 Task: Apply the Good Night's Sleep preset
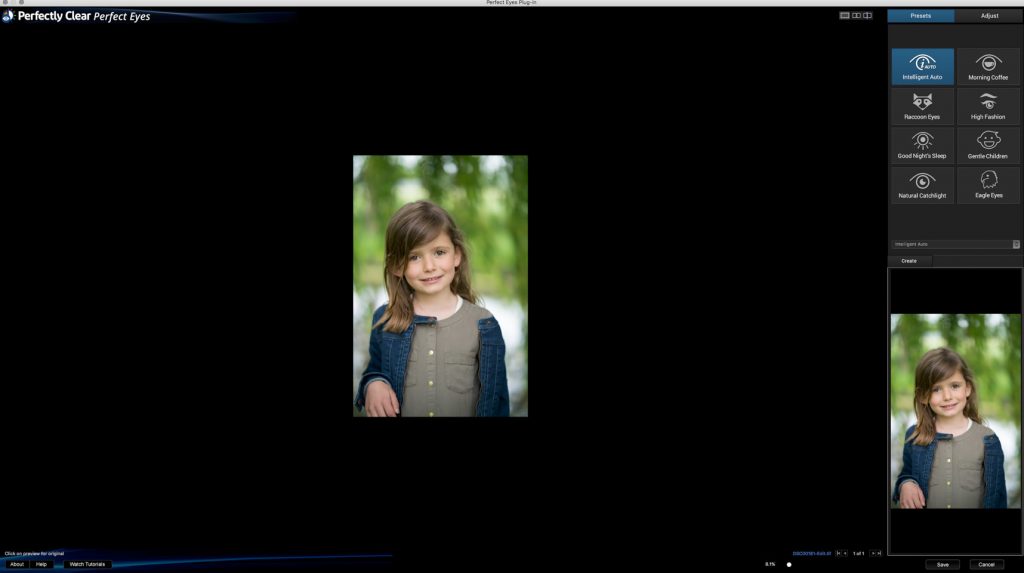922,145
